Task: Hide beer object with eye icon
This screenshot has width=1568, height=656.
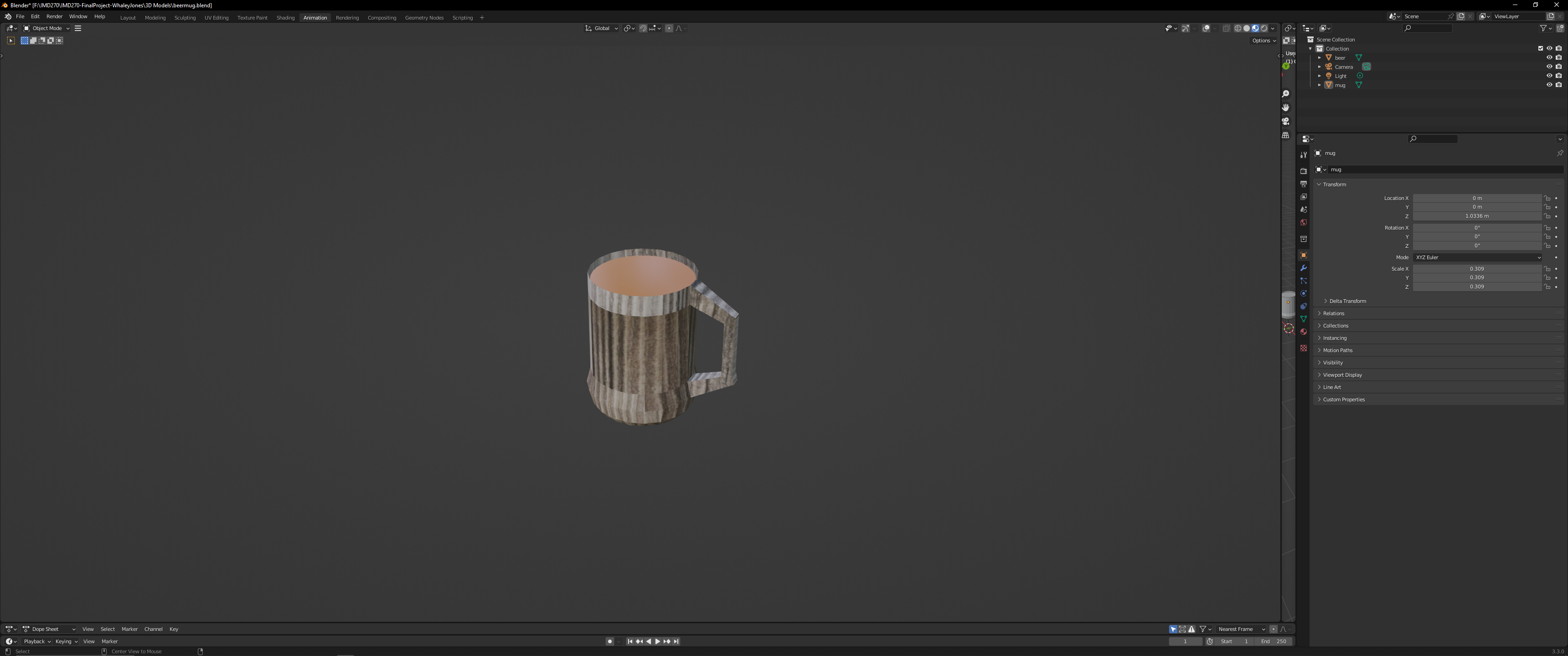Action: (x=1549, y=58)
